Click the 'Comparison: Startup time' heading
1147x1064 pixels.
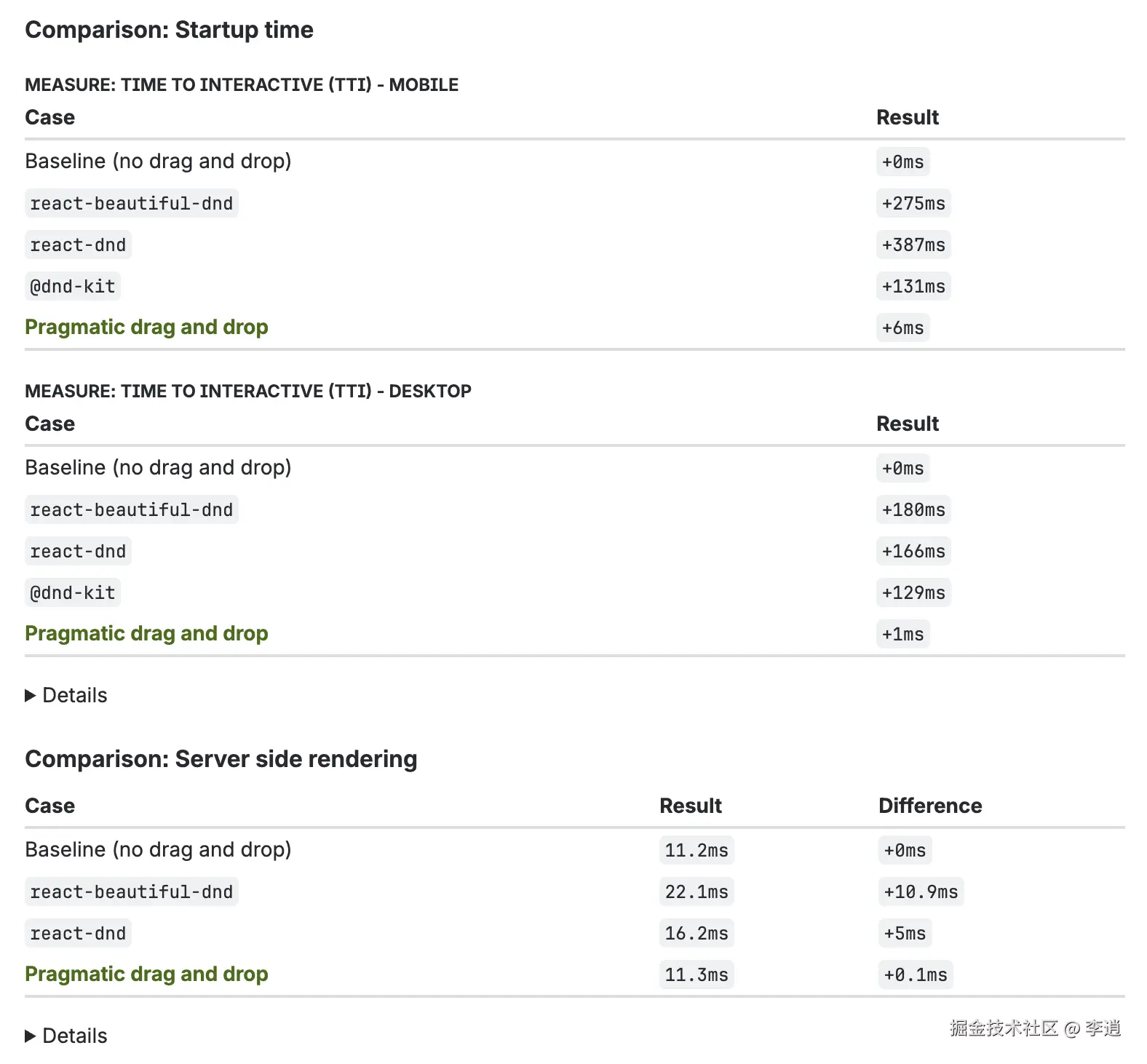[x=169, y=30]
